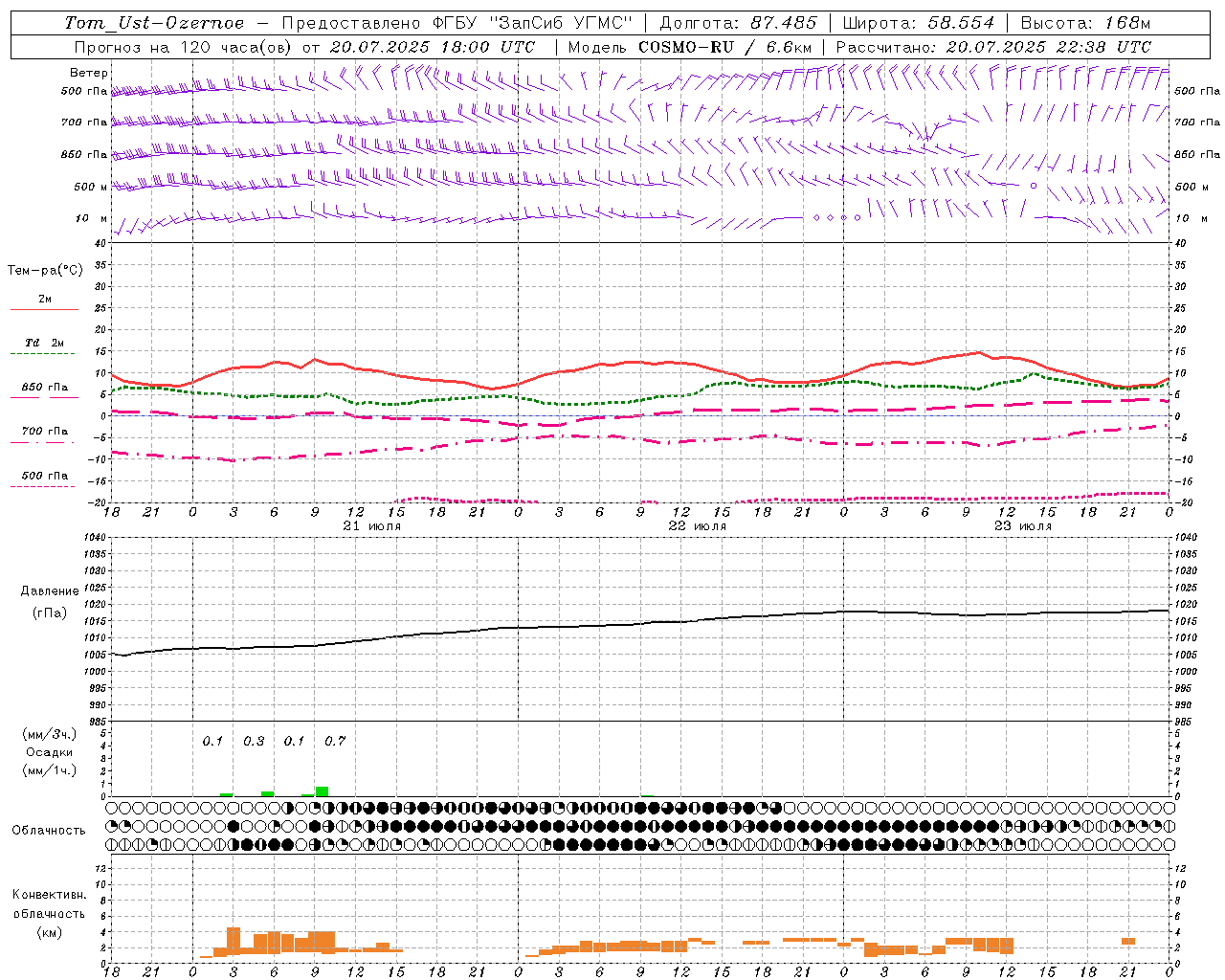Click the Осадки label
Image resolution: width=1225 pixels, height=980 pixels.
point(49,752)
